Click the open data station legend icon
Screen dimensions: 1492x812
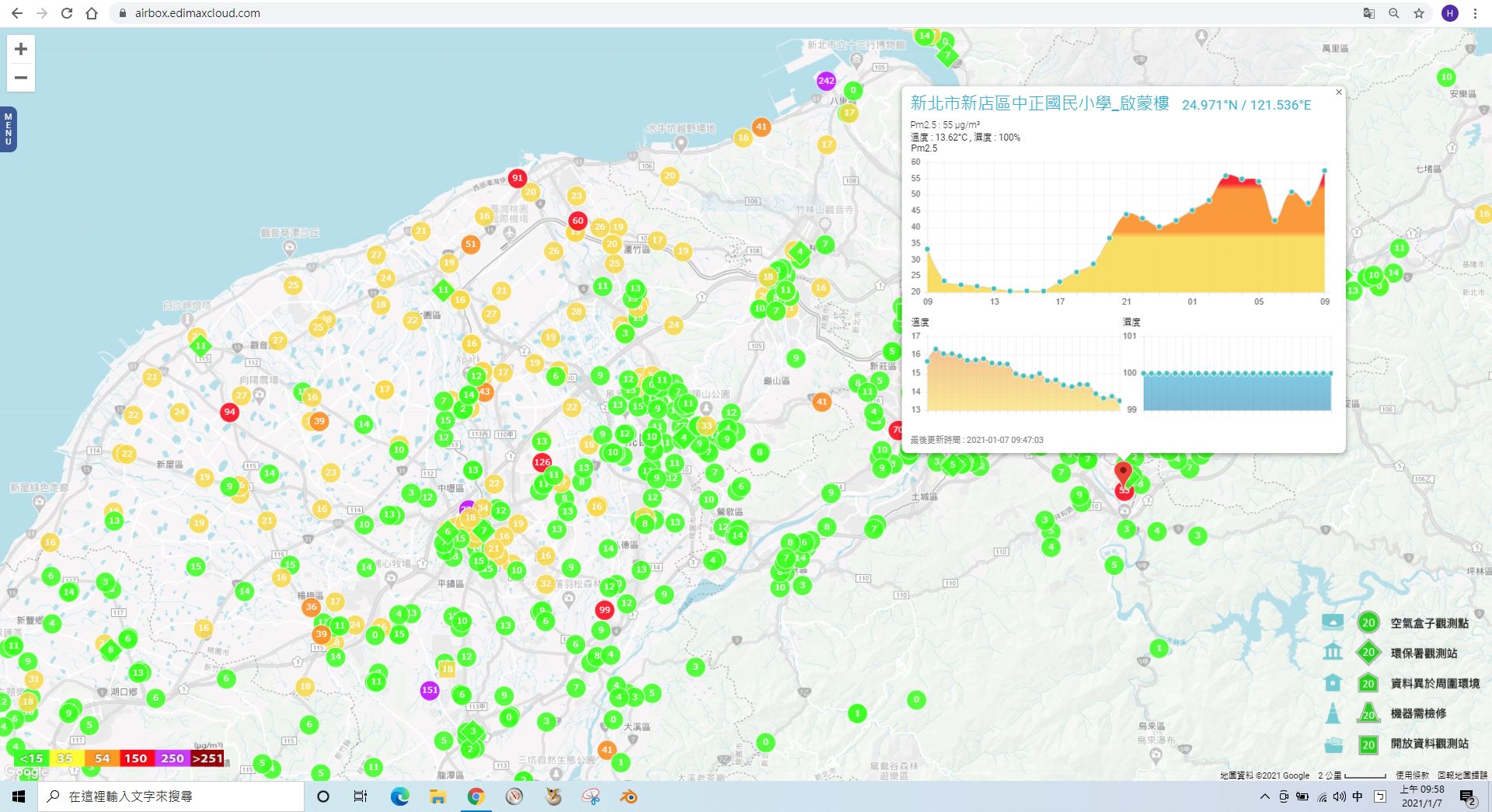point(1333,744)
